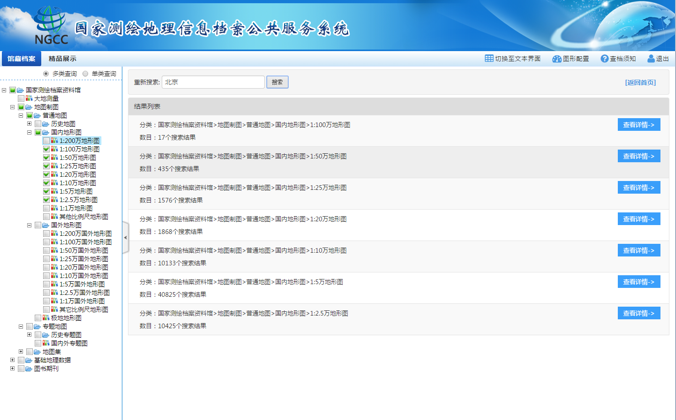Select the 1:5万地形图 tree label

click(x=76, y=191)
